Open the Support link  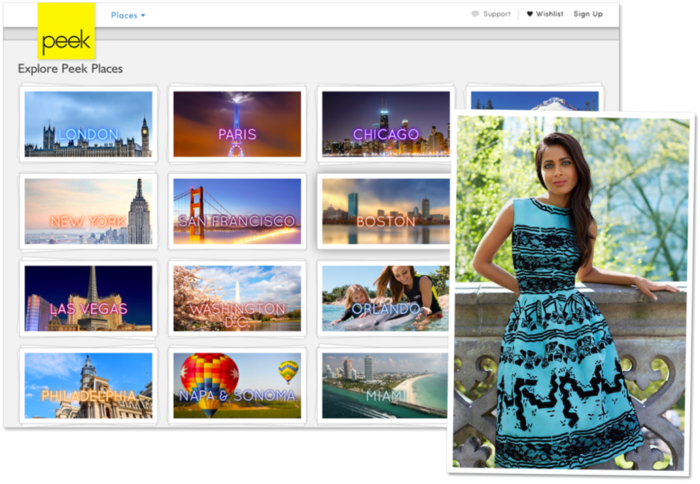tap(496, 14)
